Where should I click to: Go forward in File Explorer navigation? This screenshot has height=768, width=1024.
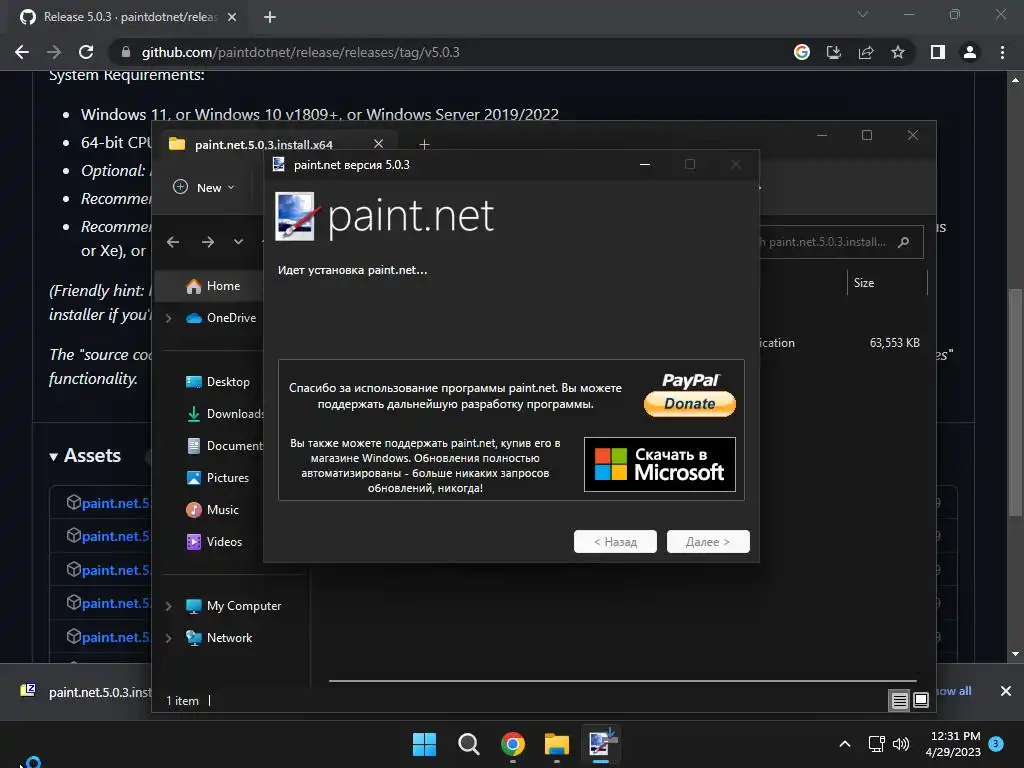pos(208,242)
